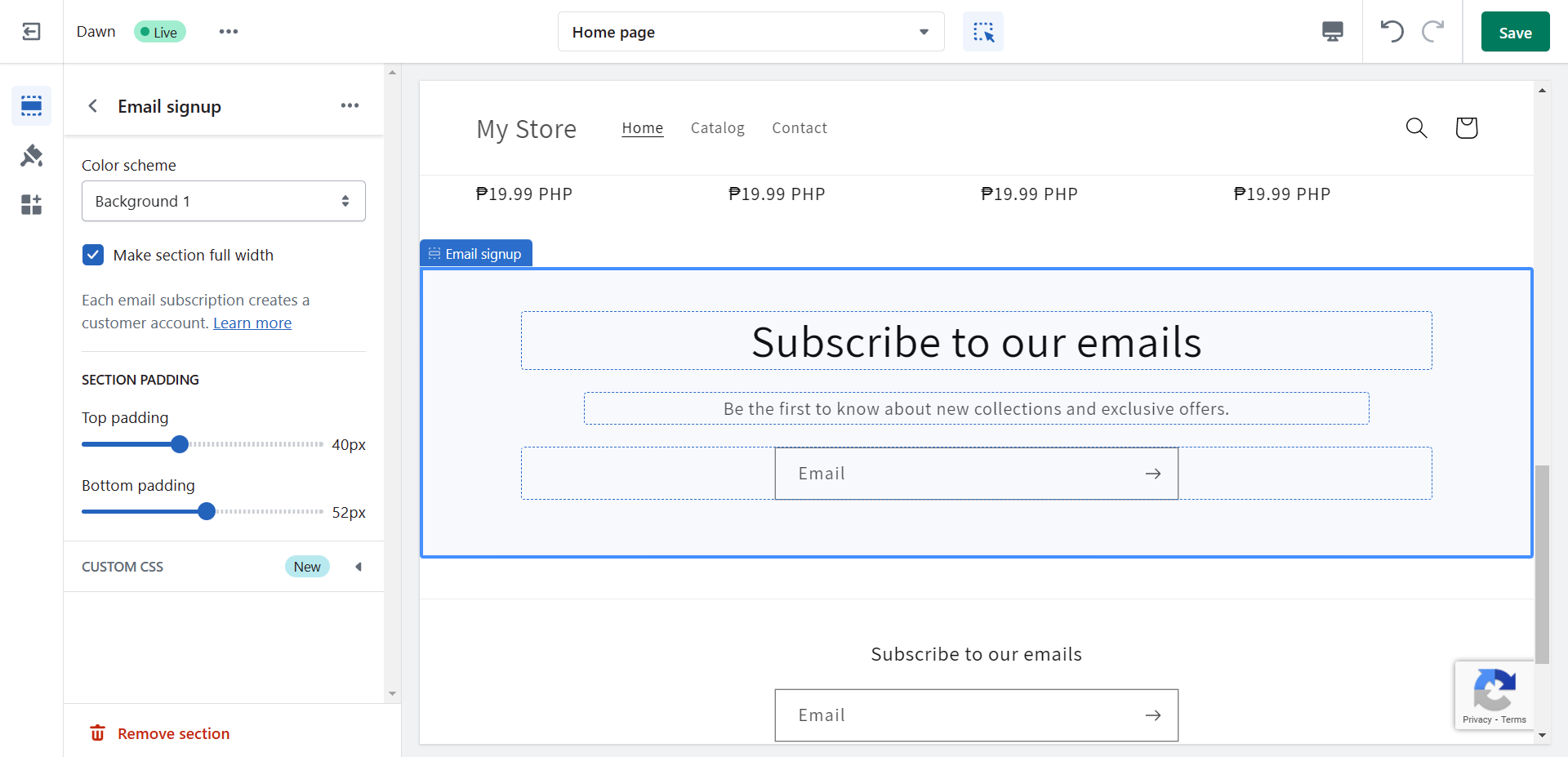Click the reCAPTCHA badge logo
The height and width of the screenshot is (757, 1568).
(x=1494, y=690)
